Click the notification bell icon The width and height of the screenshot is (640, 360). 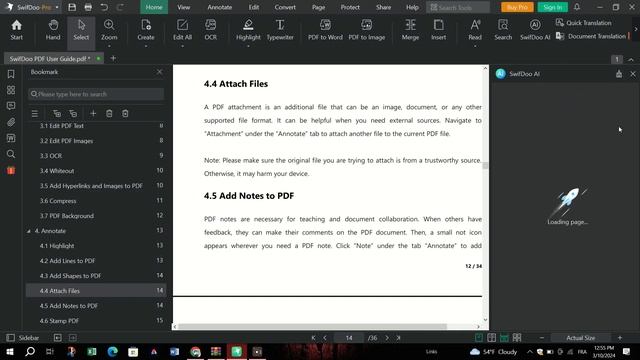(577, 7)
